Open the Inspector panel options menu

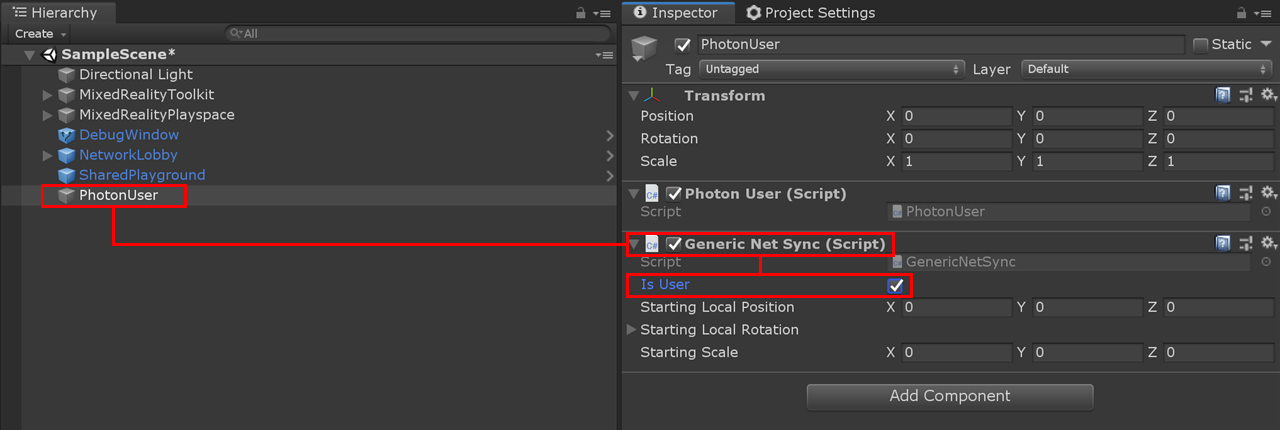coord(1262,13)
